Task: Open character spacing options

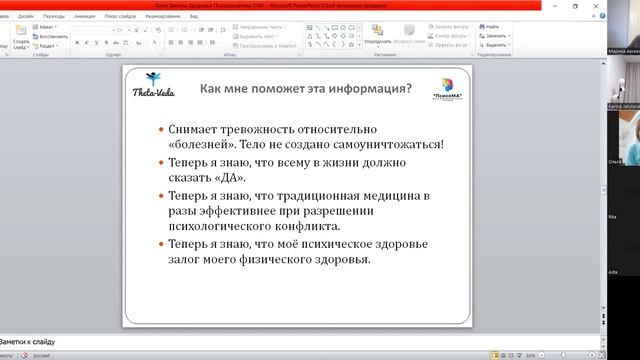Action: pyautogui.click(x=126, y=42)
